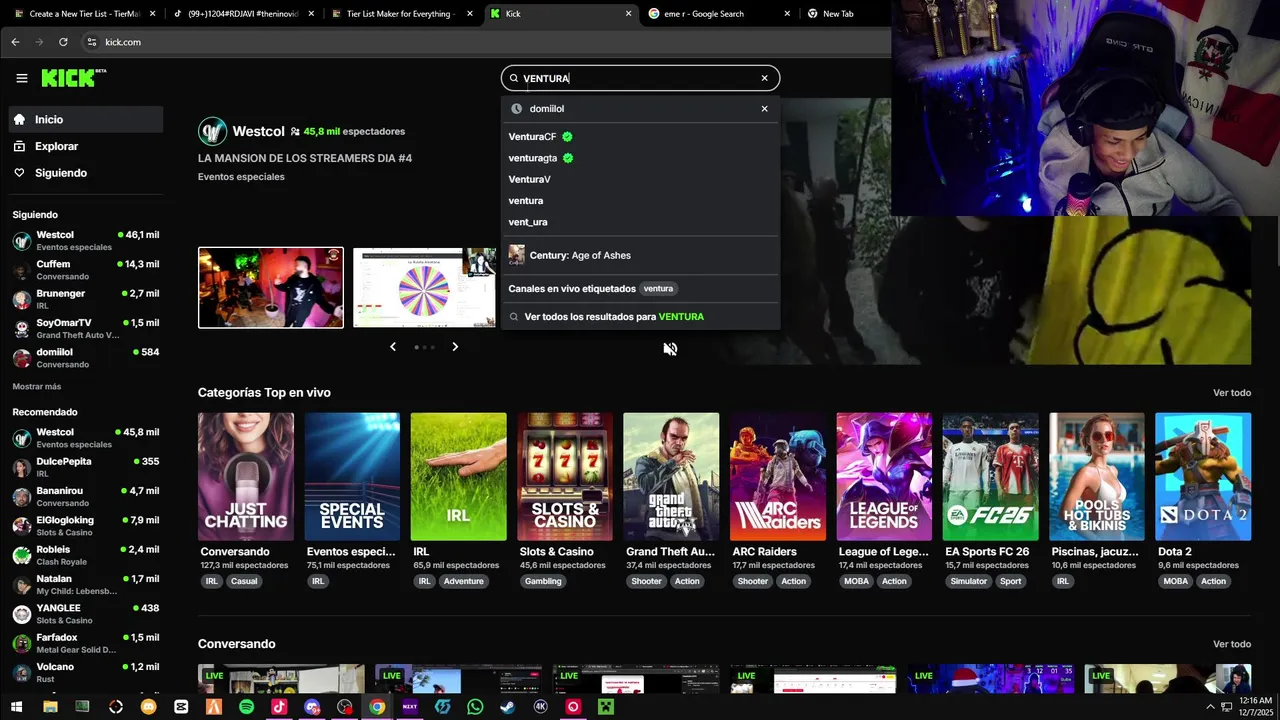Open Steam from the taskbar
1280x720 pixels.
508,707
